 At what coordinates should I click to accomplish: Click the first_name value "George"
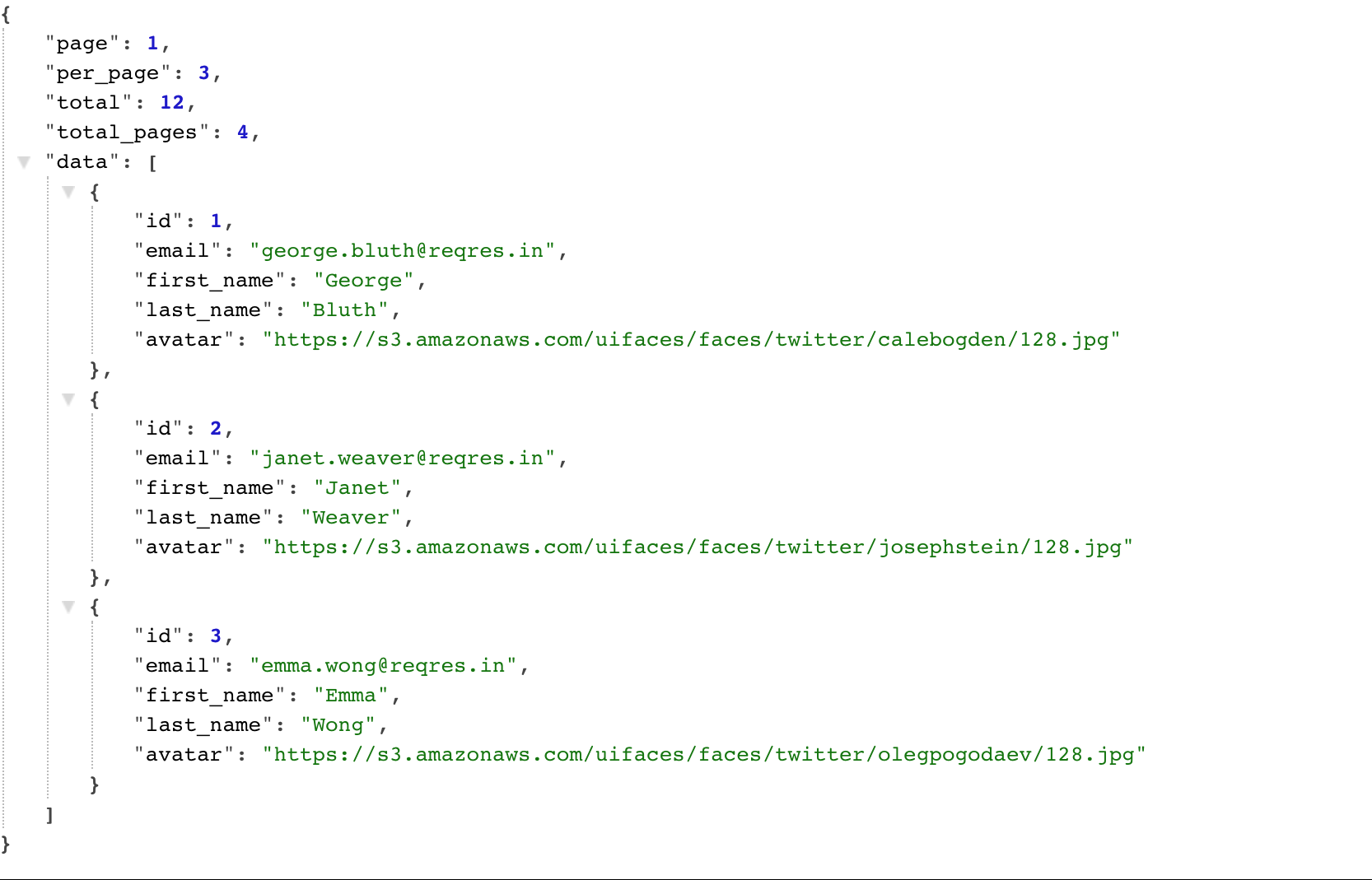(364, 281)
